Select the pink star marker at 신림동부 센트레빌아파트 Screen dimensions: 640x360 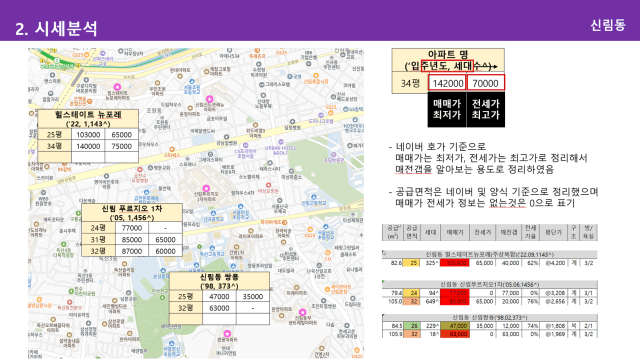pyautogui.click(x=302, y=312)
